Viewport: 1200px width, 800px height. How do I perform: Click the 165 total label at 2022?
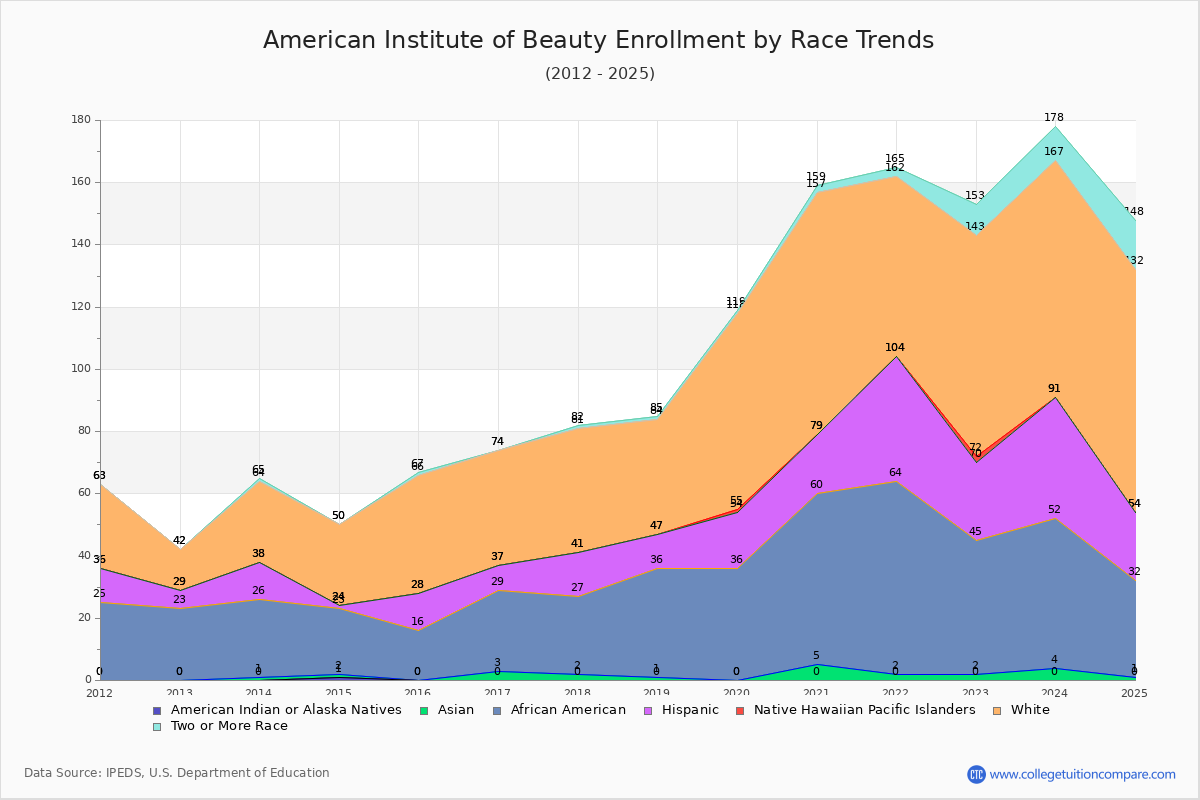895,159
